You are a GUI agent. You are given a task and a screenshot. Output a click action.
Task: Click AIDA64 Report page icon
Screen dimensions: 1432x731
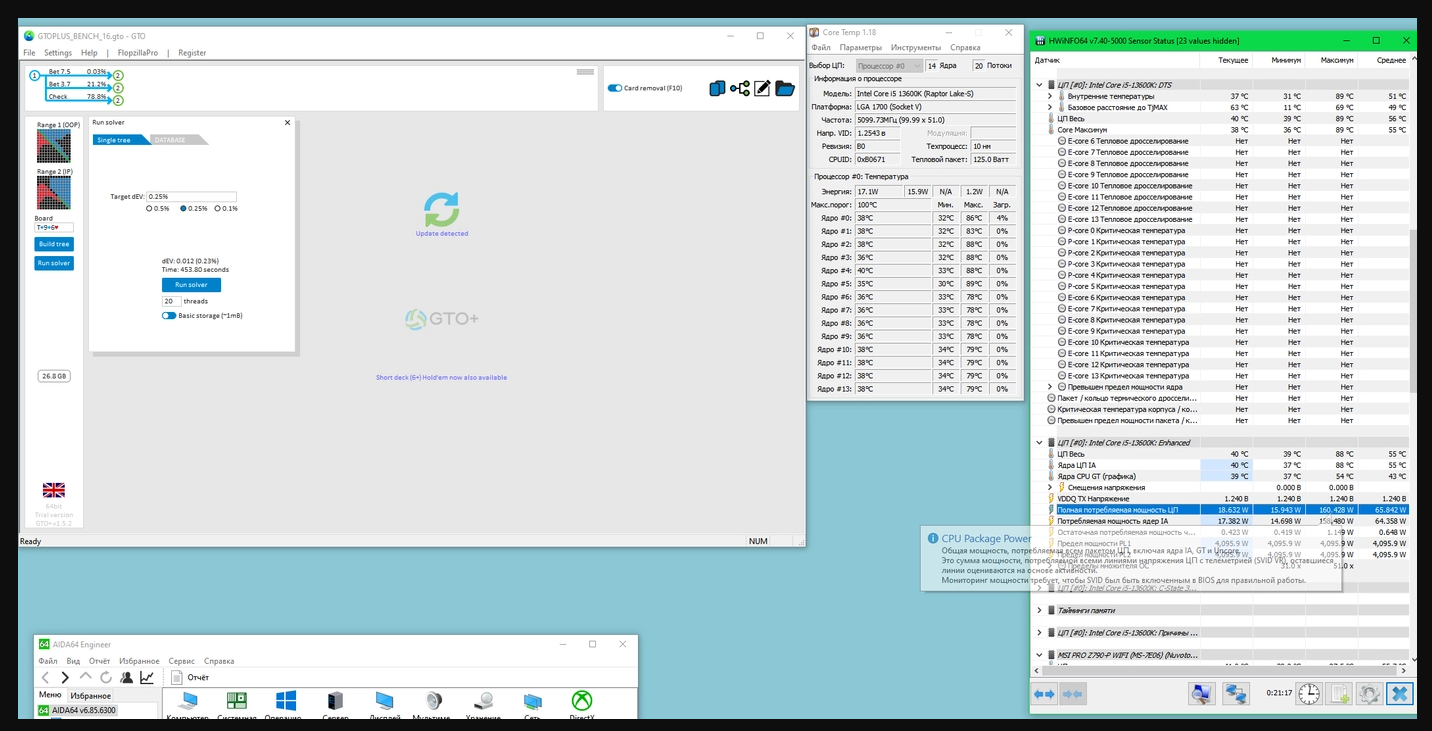[177, 678]
